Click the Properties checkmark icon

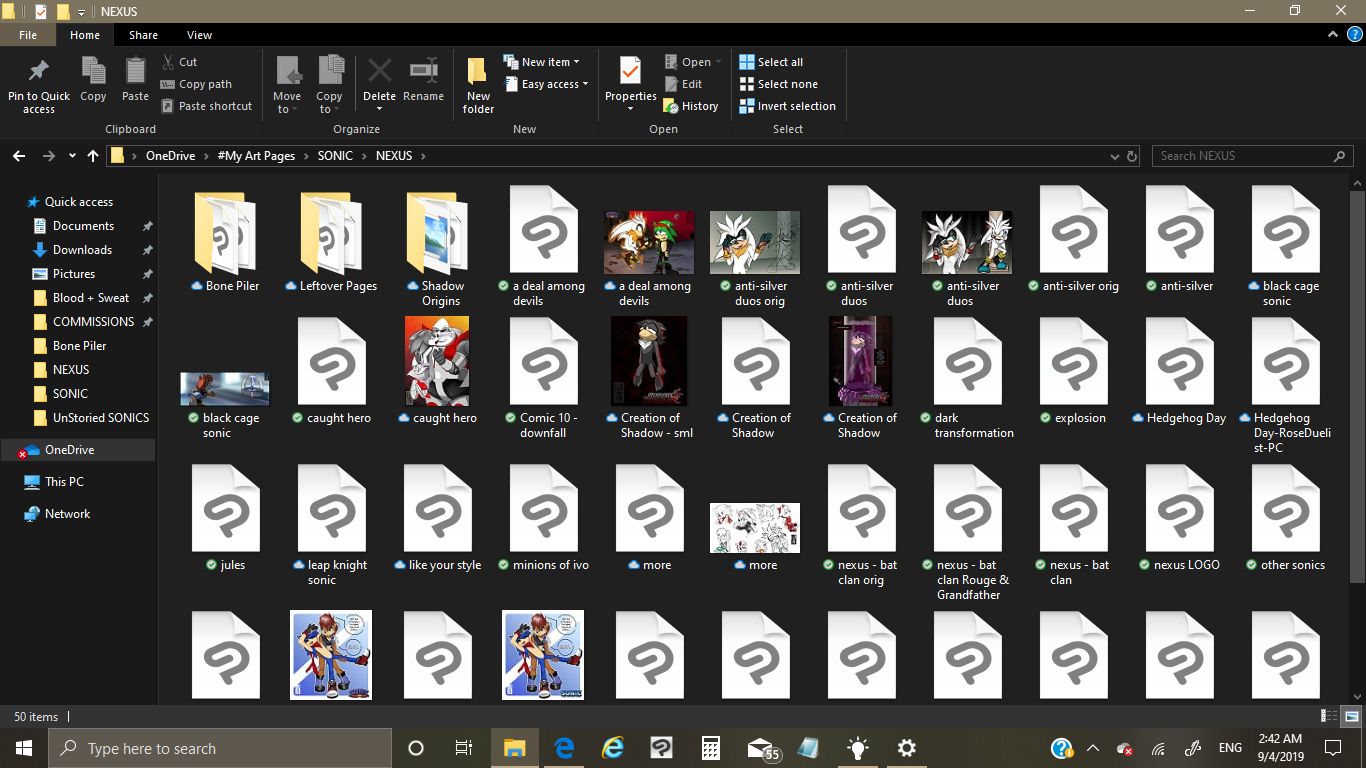(x=630, y=71)
